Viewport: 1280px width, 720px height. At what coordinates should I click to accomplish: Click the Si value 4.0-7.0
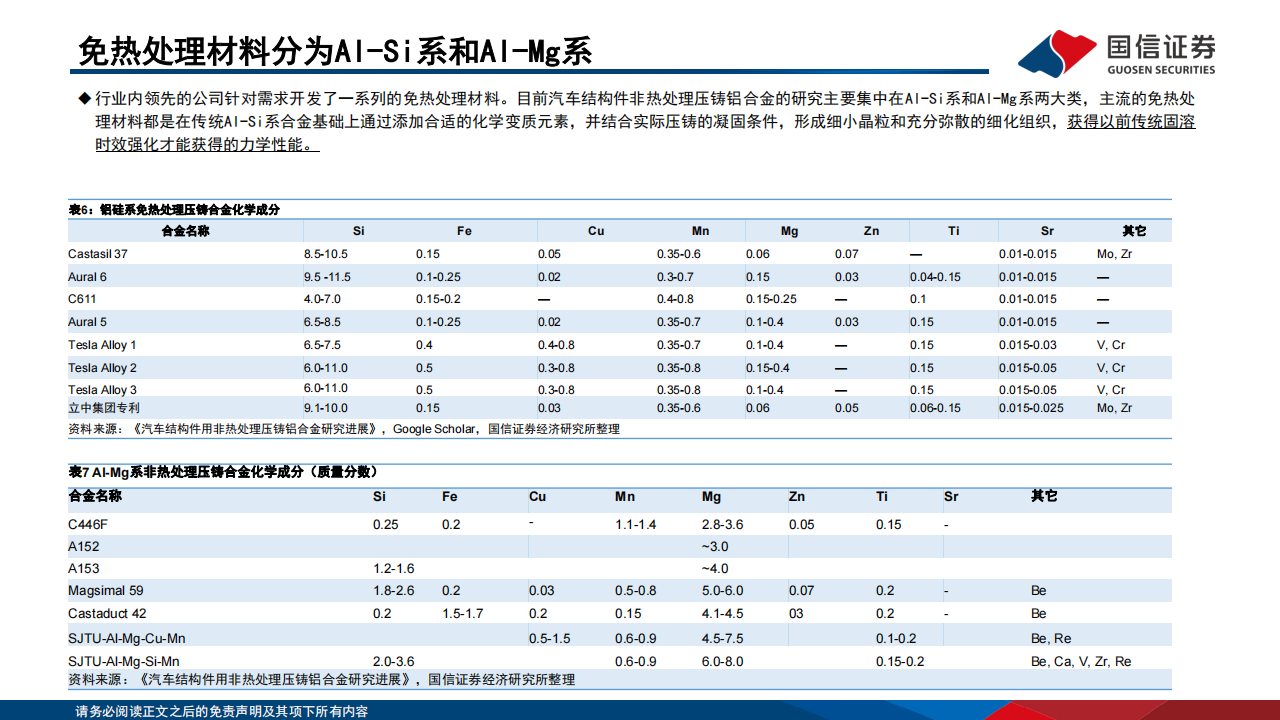pyautogui.click(x=323, y=300)
